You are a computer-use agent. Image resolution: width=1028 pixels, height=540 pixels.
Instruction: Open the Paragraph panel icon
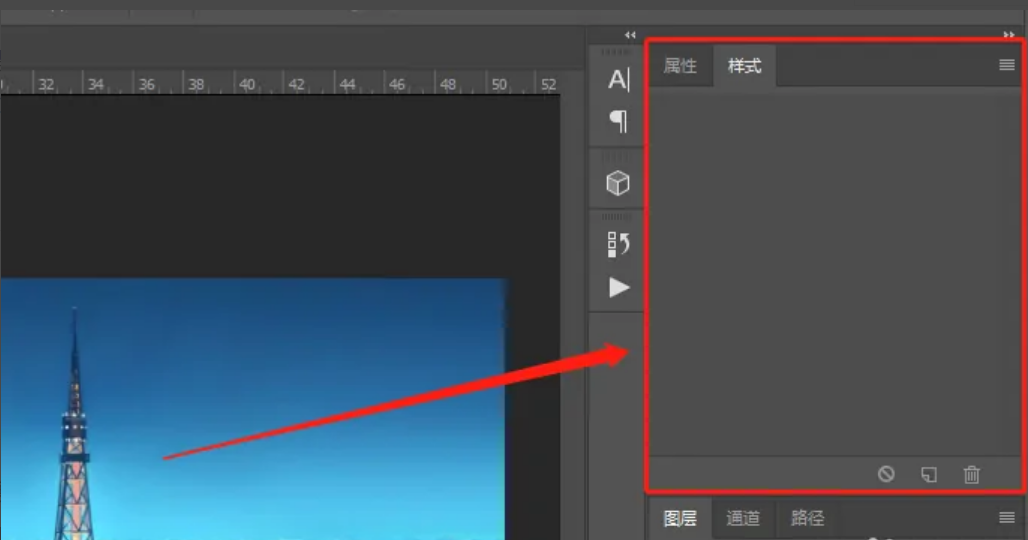(x=619, y=121)
